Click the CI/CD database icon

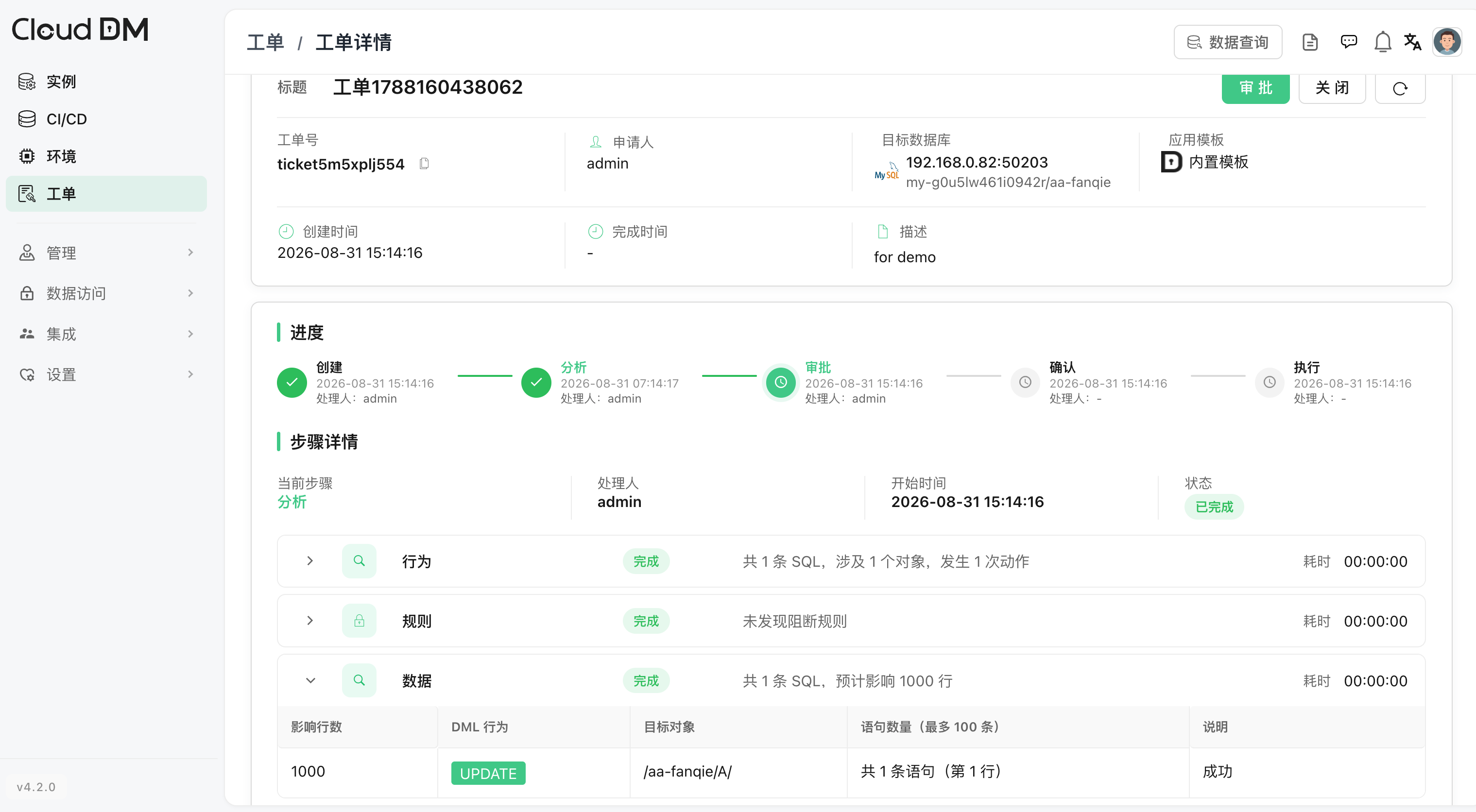27,119
